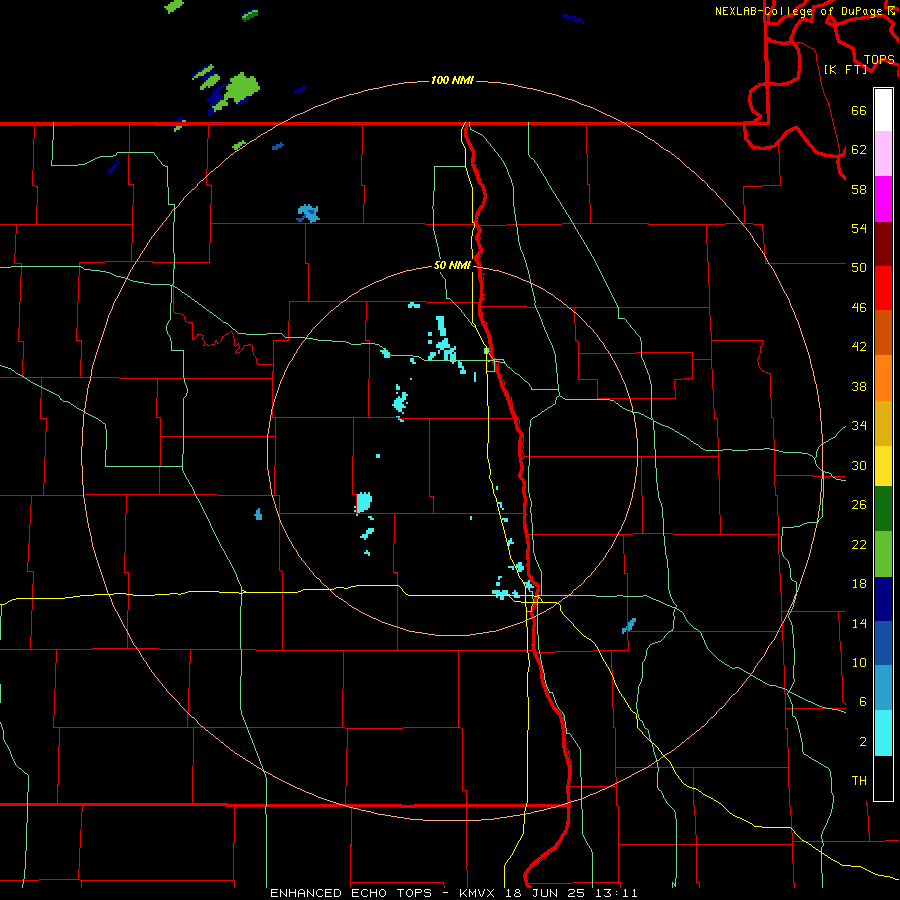The image size is (900, 900).
Task: Click the legend value "34"
Action: [x=859, y=426]
